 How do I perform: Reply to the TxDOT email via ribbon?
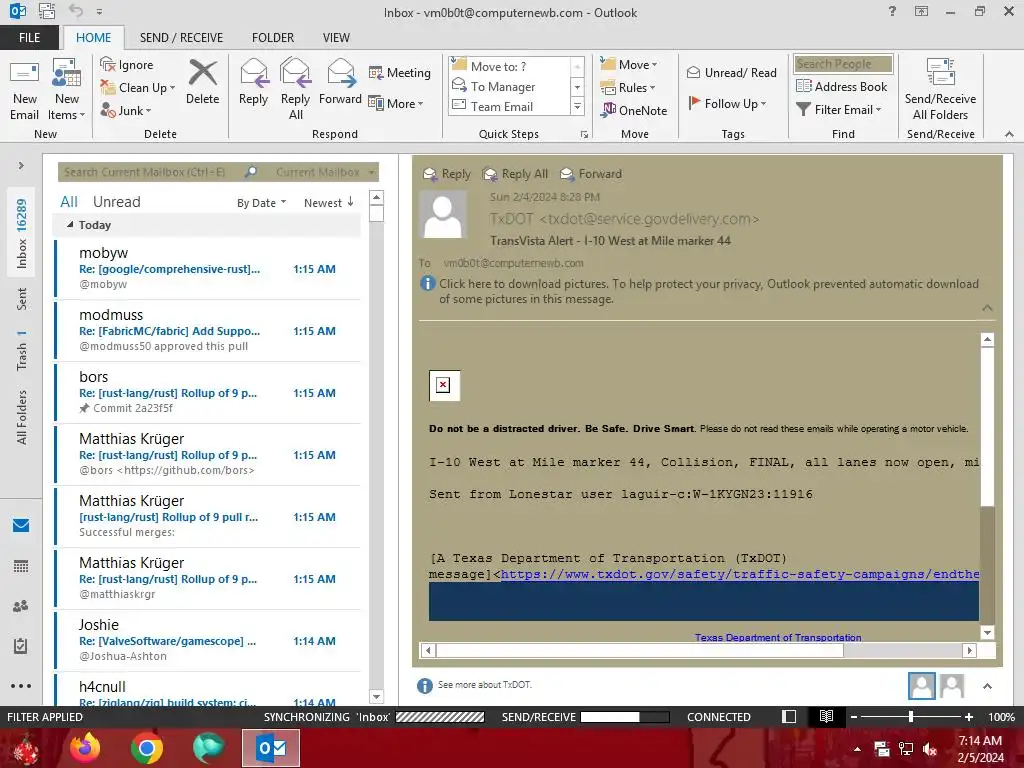click(253, 82)
